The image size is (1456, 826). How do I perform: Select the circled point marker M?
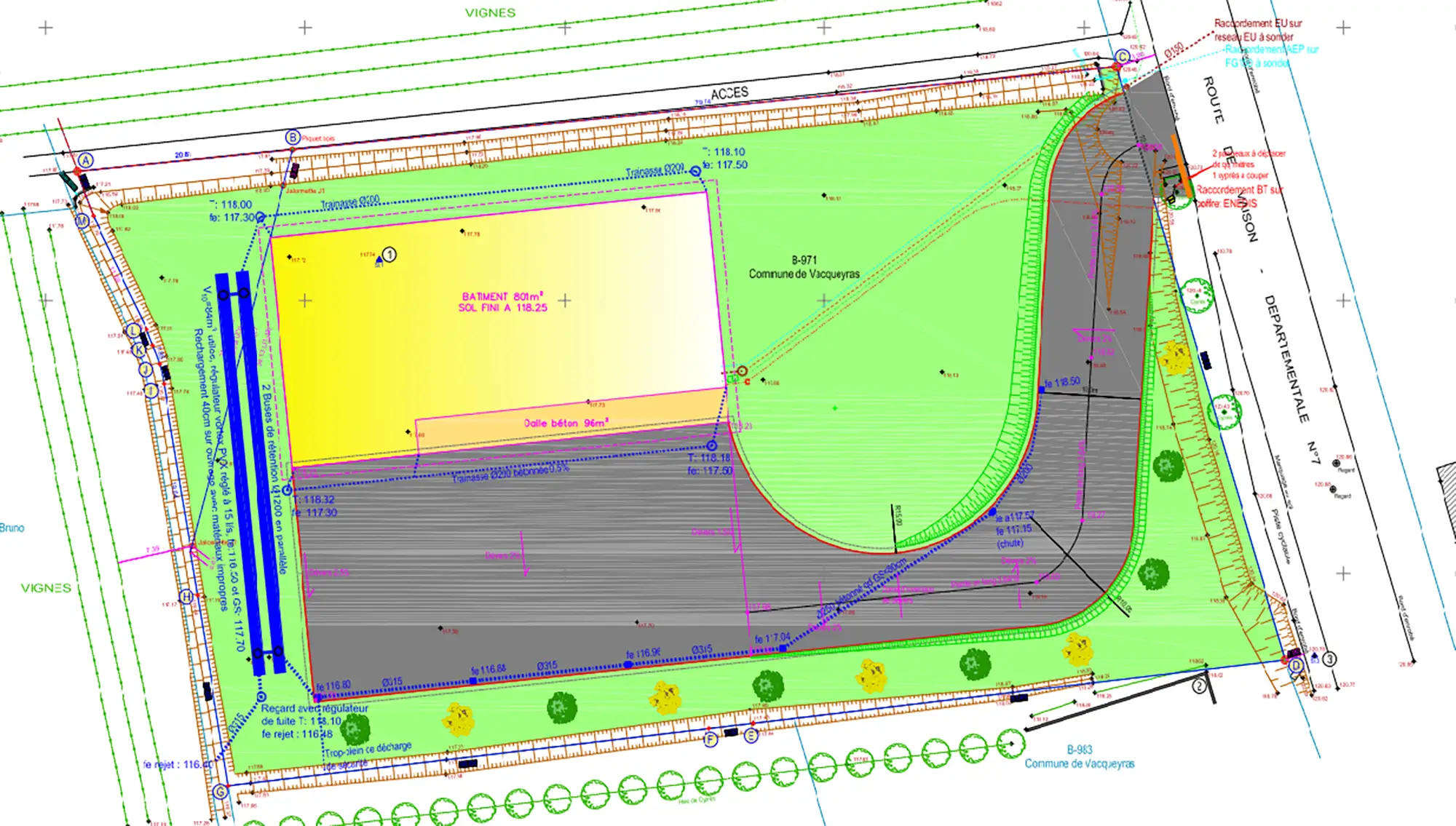click(x=82, y=221)
